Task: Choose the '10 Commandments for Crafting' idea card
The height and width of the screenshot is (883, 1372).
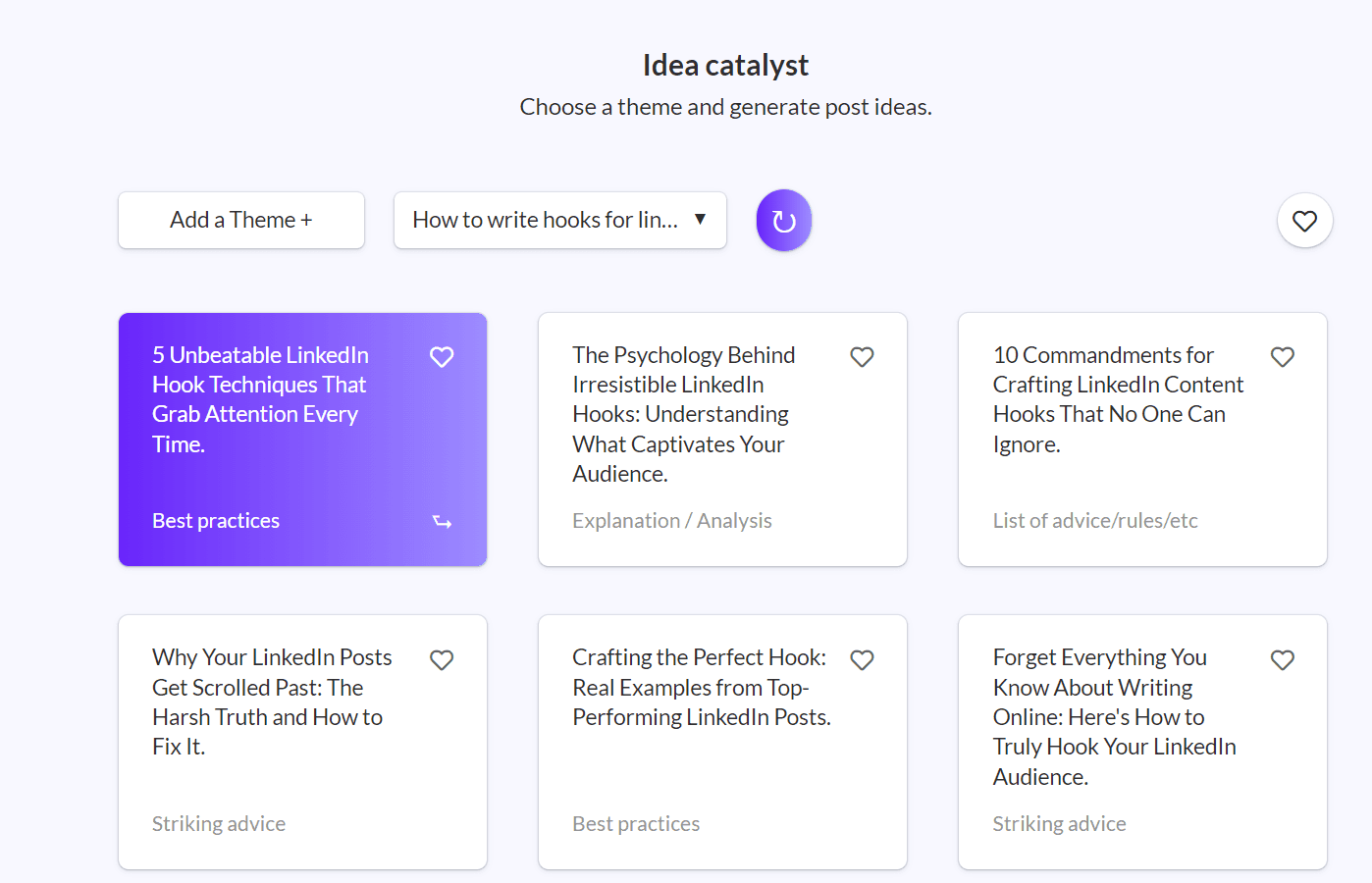Action: (x=1142, y=440)
